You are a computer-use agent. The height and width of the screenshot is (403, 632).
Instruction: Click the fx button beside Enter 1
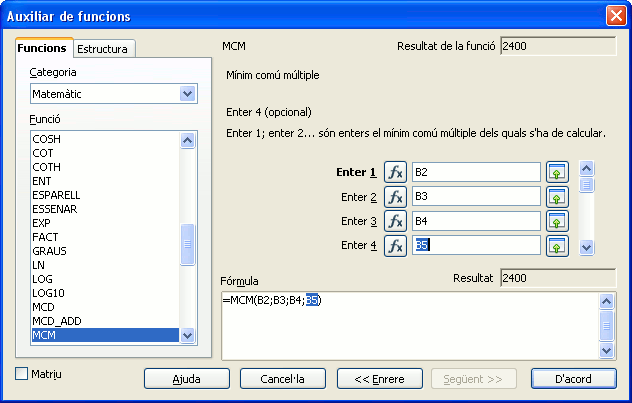point(395,172)
